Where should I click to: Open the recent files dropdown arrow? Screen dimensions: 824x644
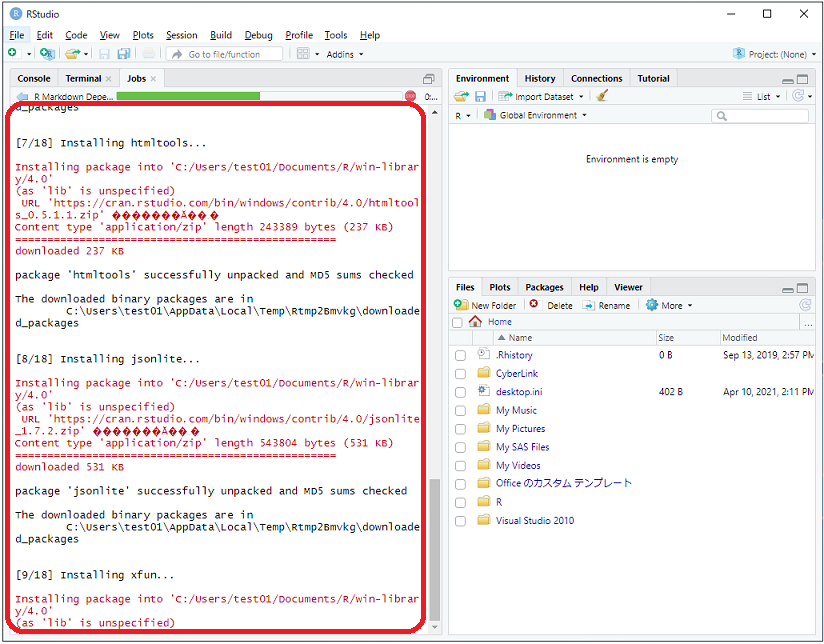[x=86, y=54]
